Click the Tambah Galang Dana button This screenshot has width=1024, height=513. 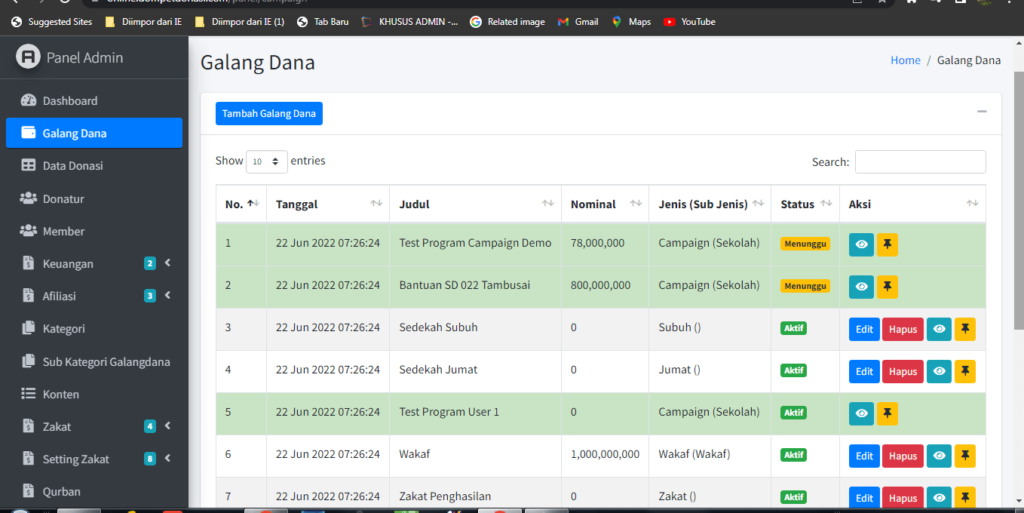tap(269, 114)
